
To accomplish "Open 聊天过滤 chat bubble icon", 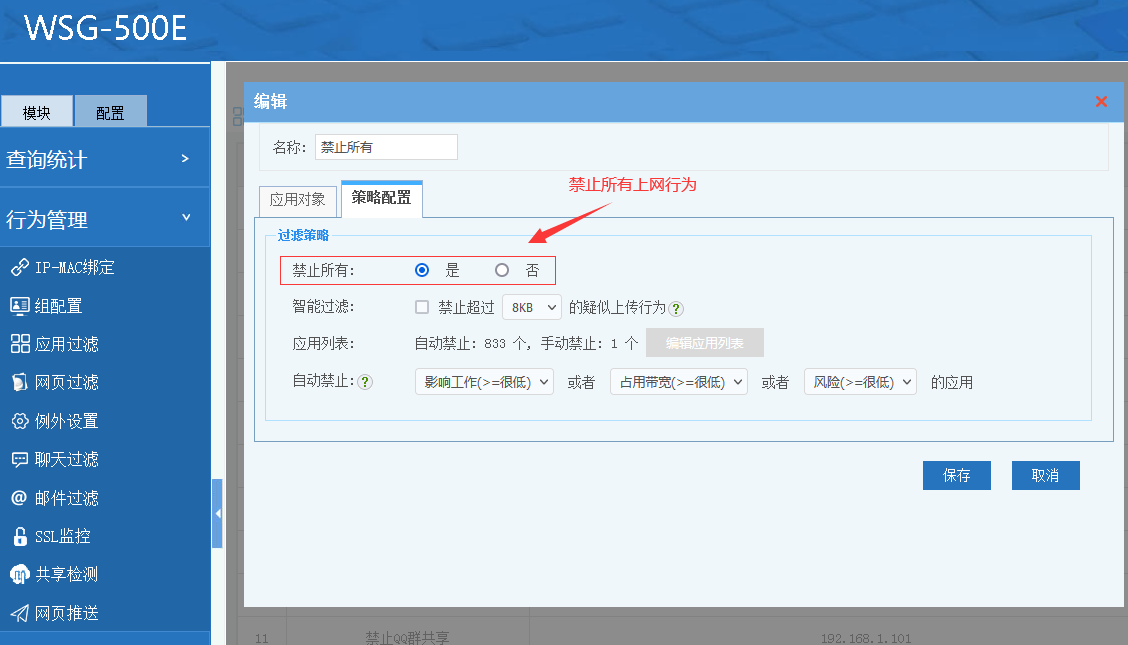I will point(19,459).
